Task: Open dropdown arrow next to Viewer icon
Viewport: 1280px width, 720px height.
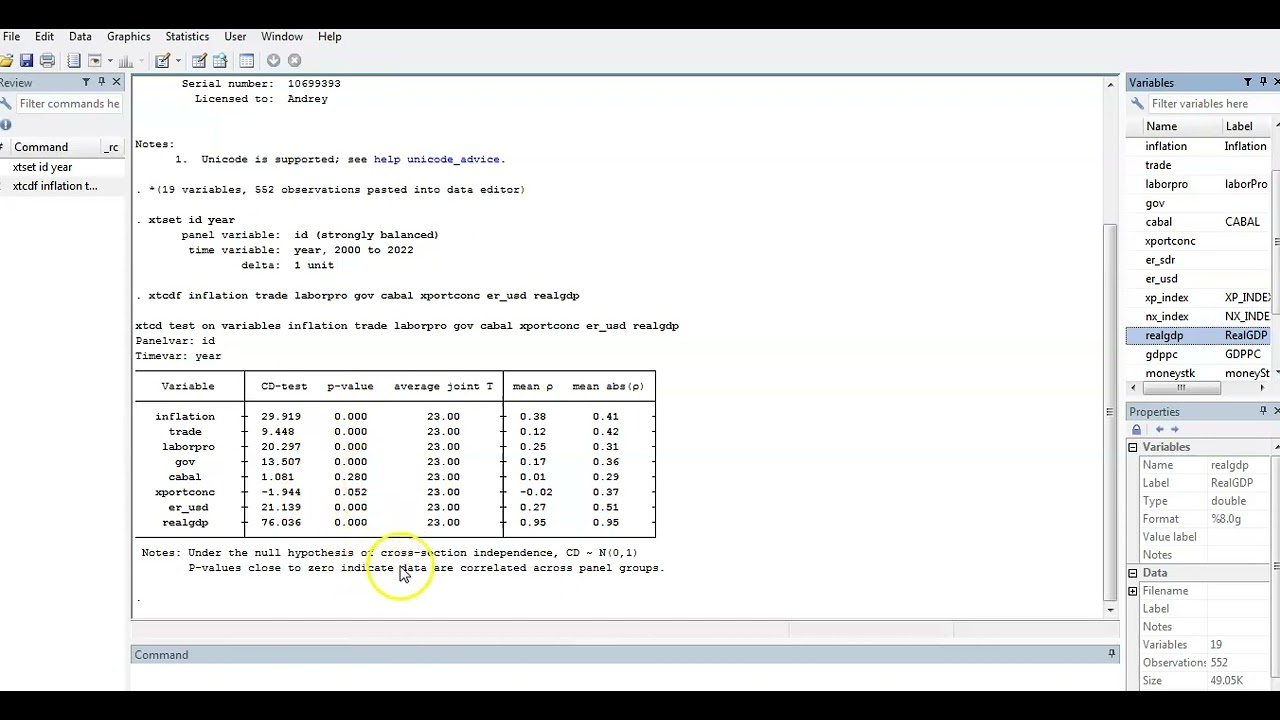Action: [110, 61]
